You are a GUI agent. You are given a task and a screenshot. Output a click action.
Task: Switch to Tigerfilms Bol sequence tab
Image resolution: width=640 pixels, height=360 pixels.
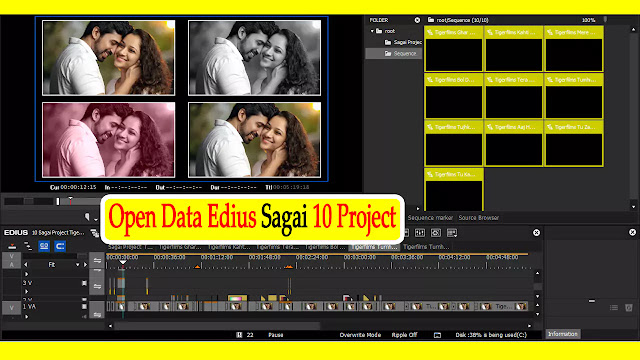325,247
